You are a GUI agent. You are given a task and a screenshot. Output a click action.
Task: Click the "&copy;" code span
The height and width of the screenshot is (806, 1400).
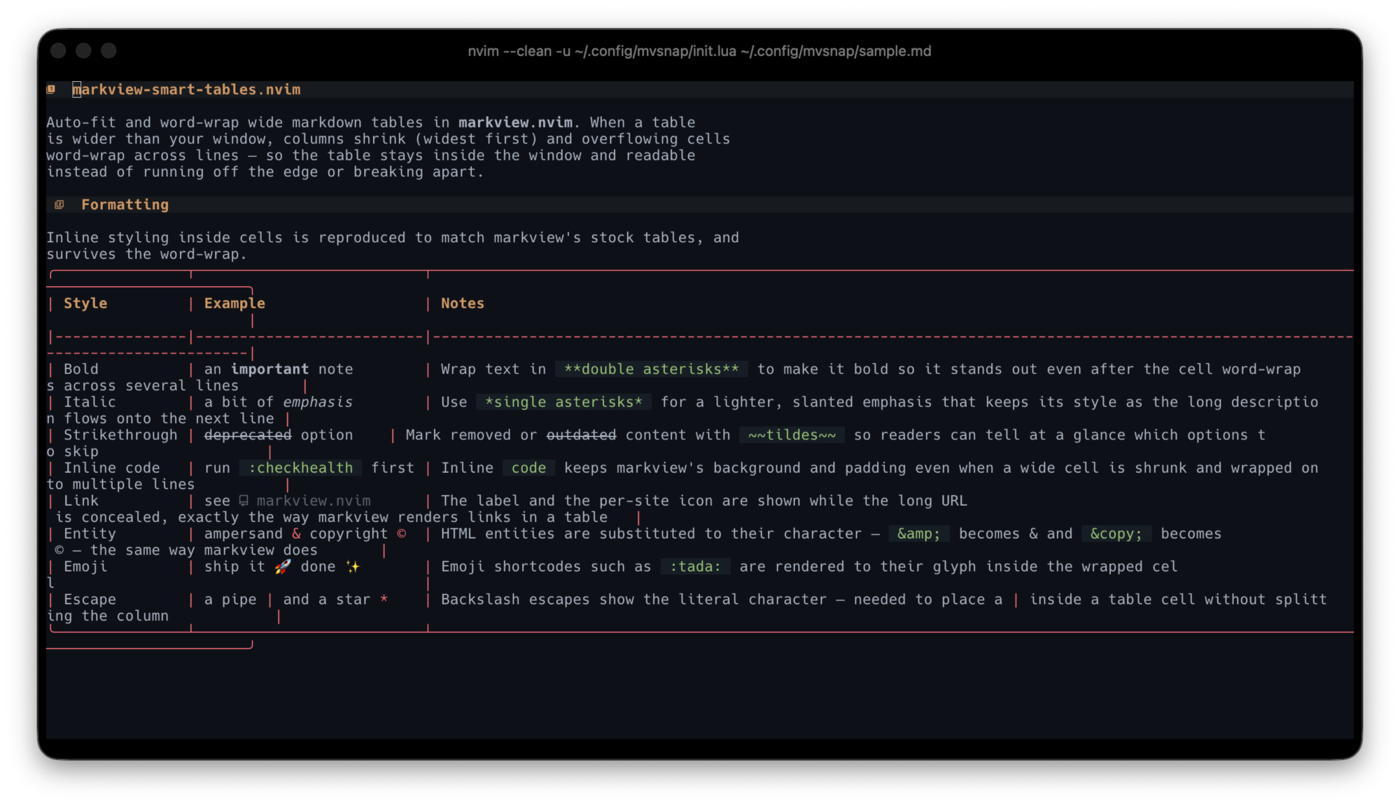[1116, 534]
